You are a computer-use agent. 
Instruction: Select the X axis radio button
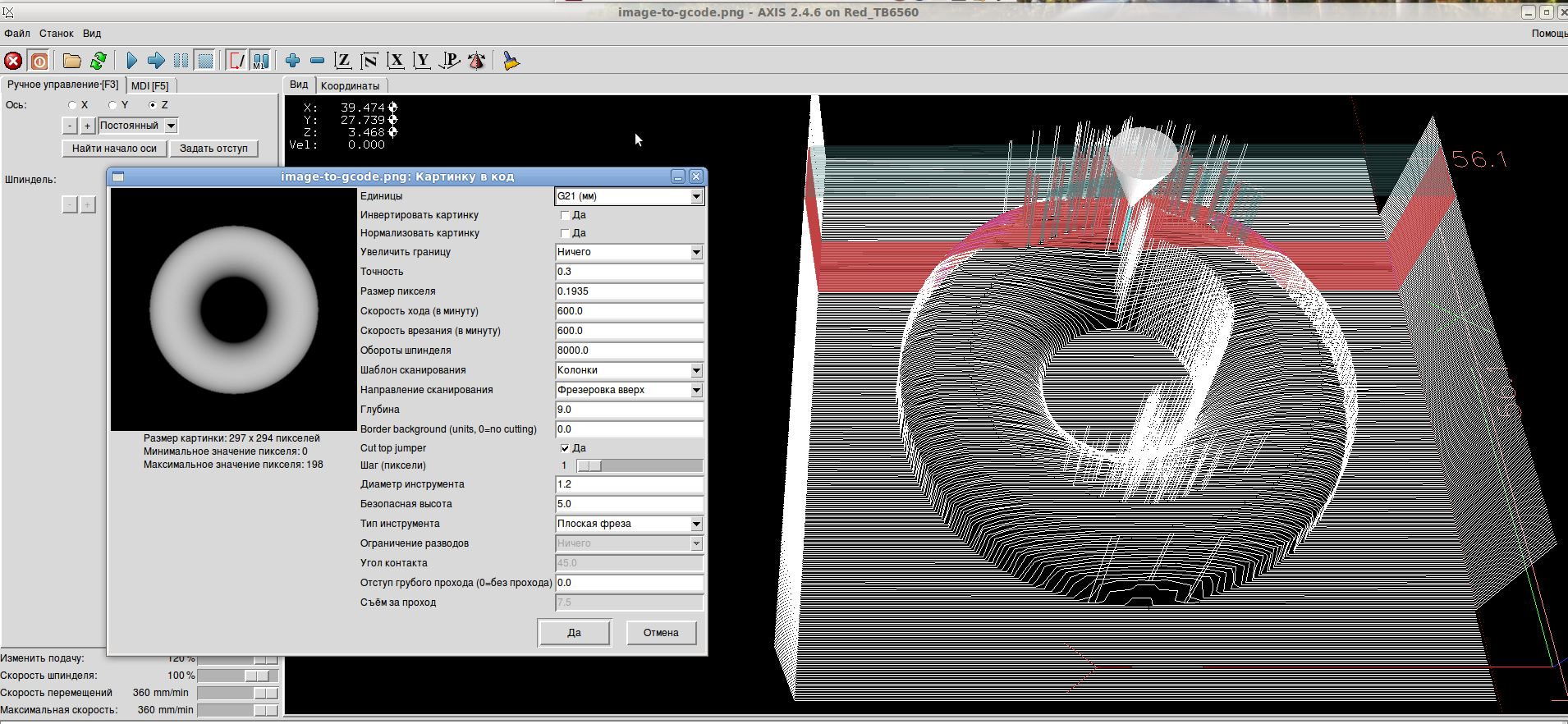73,105
